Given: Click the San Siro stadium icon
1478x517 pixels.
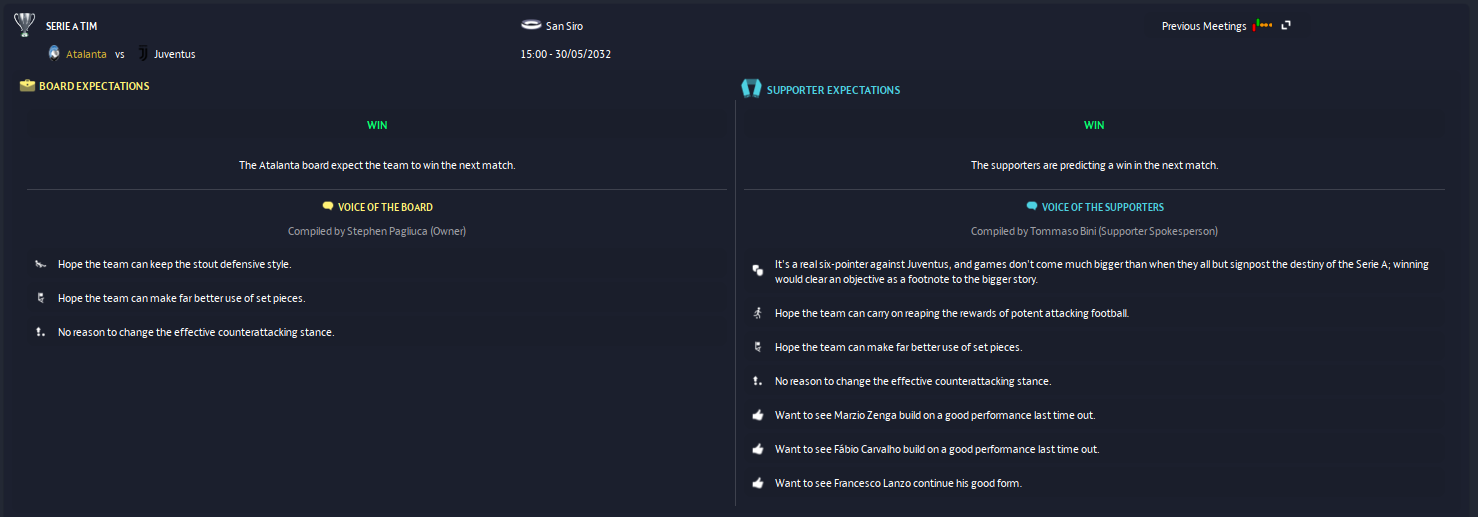Looking at the screenshot, I should coord(531,25).
